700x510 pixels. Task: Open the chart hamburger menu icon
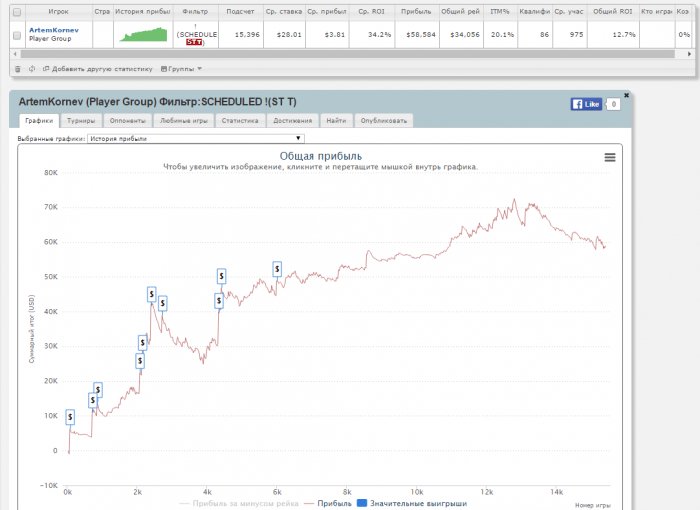[610, 157]
